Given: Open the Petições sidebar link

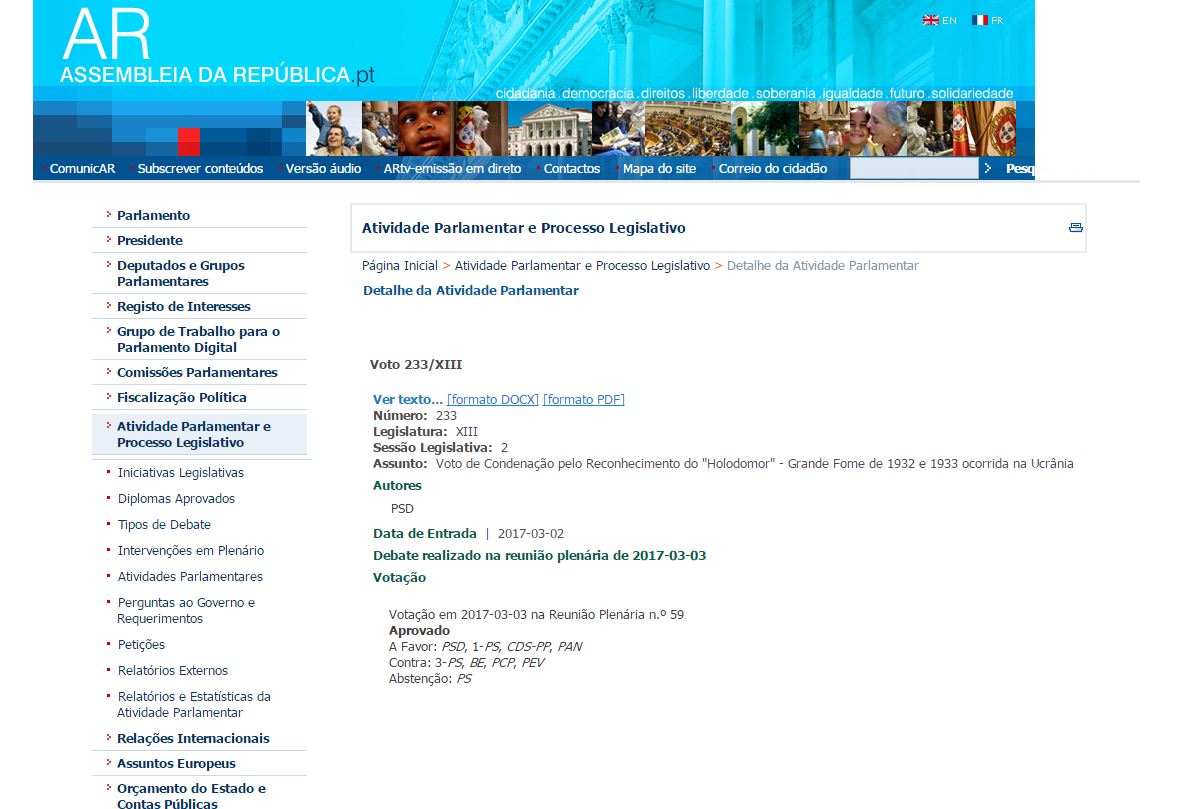Looking at the screenshot, I should (141, 645).
